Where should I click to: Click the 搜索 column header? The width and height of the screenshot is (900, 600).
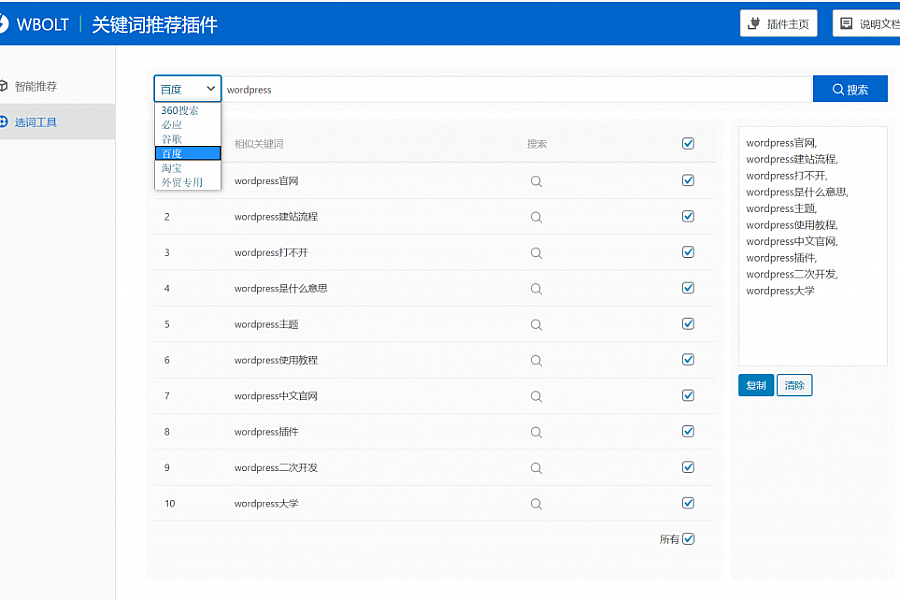[537, 144]
